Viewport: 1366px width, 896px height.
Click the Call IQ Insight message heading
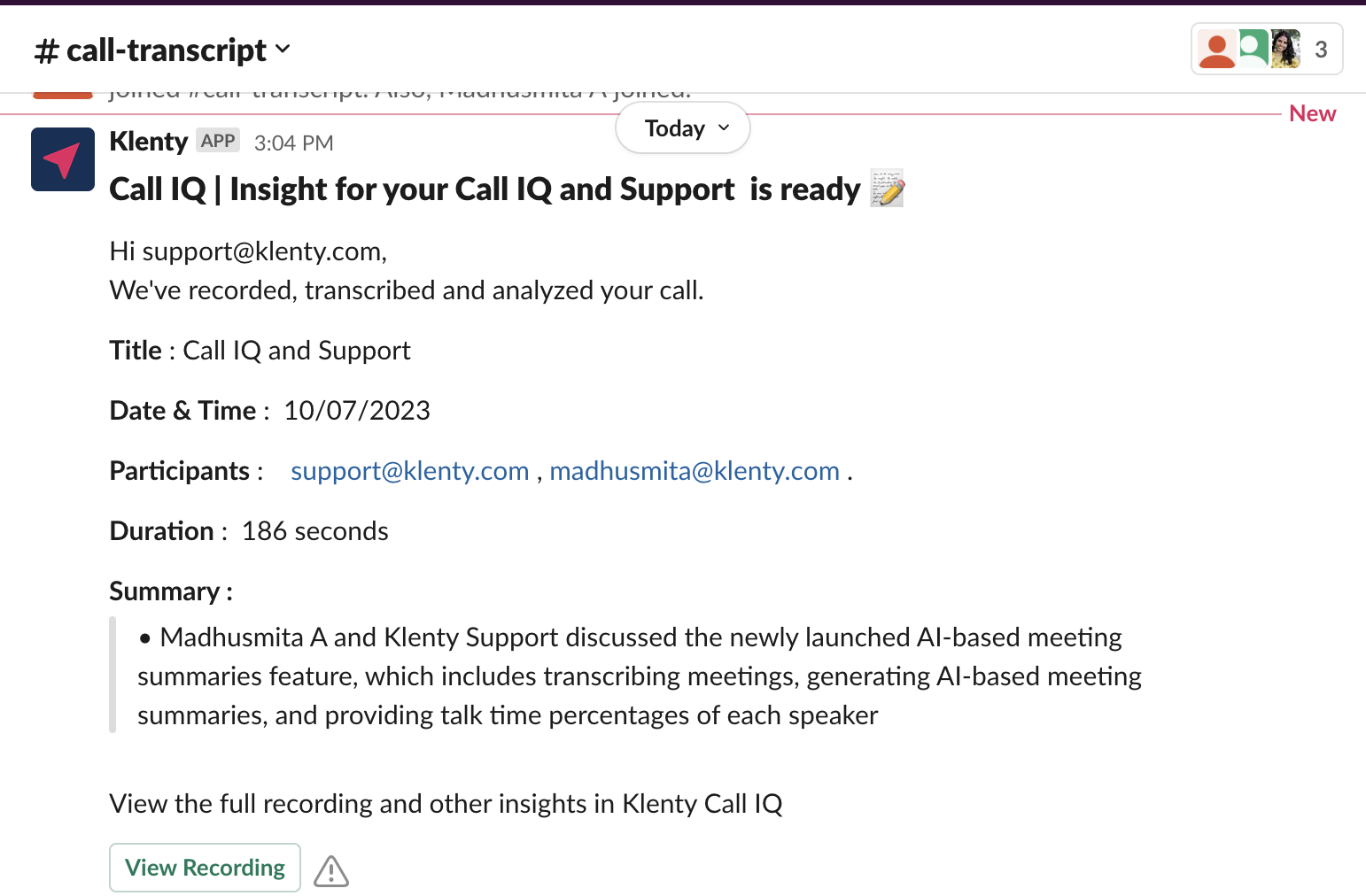[485, 189]
